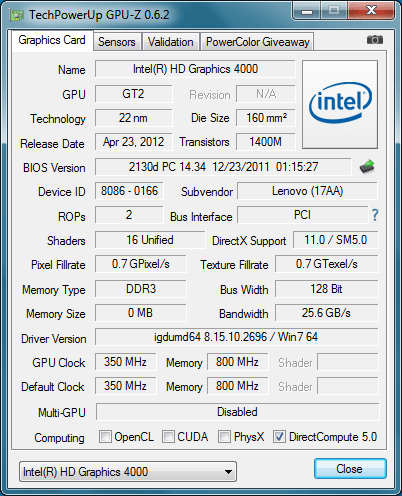Uncheck the DirectCompute 5.0 checkbox
Screen dimensions: 402x496
click(279, 436)
